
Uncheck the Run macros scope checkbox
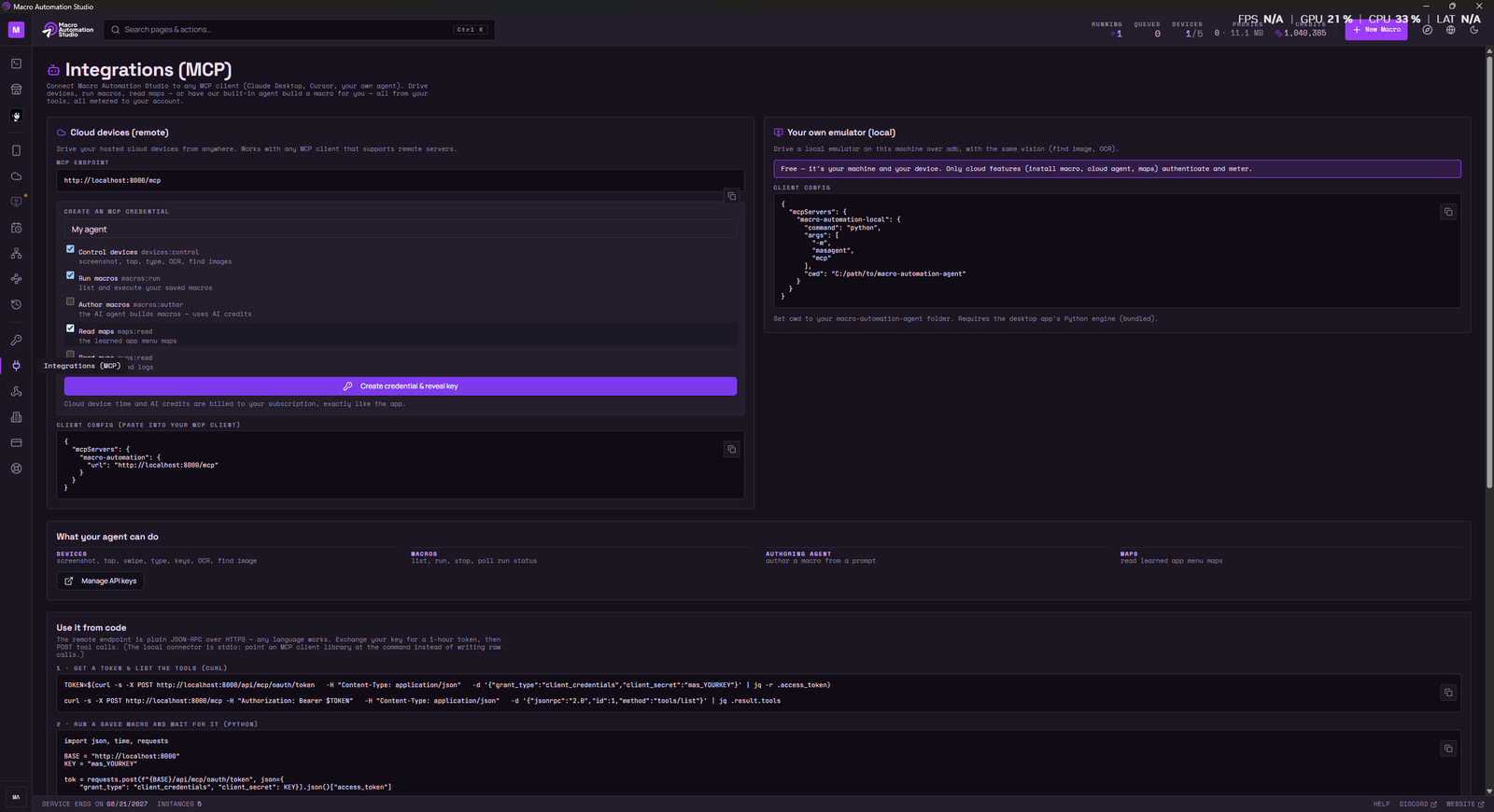70,275
